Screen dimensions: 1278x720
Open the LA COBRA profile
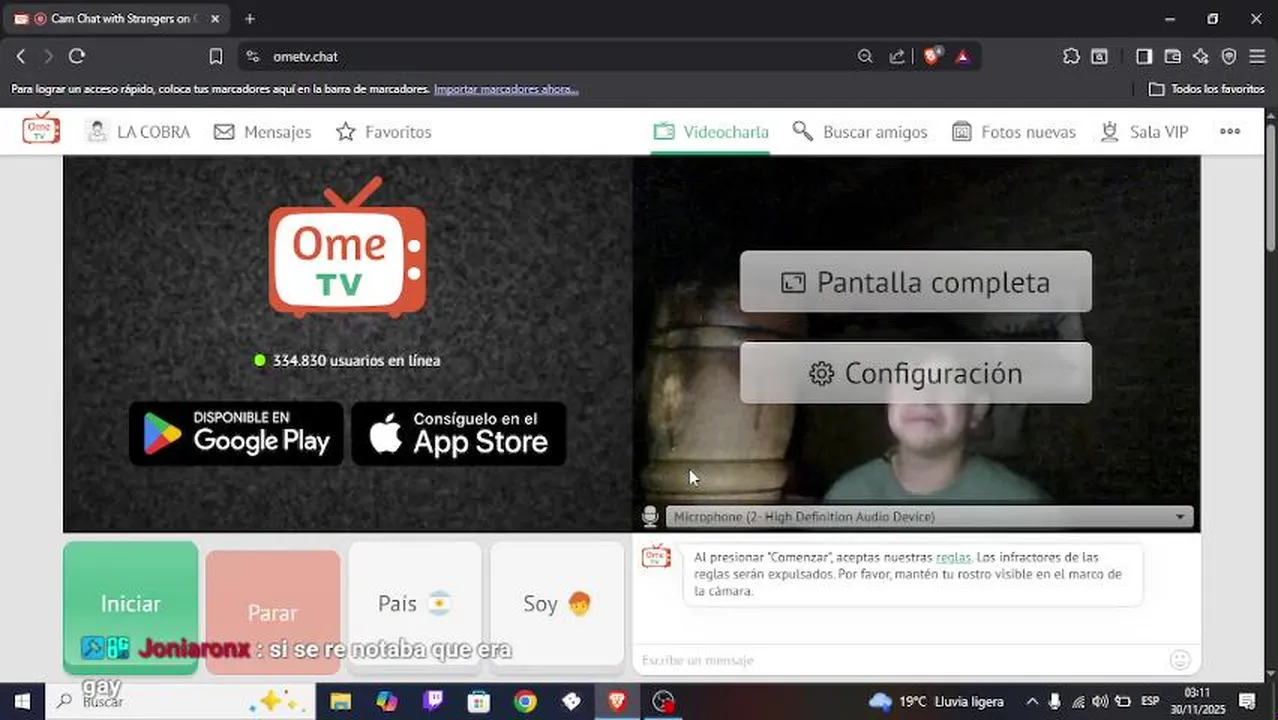(x=138, y=132)
